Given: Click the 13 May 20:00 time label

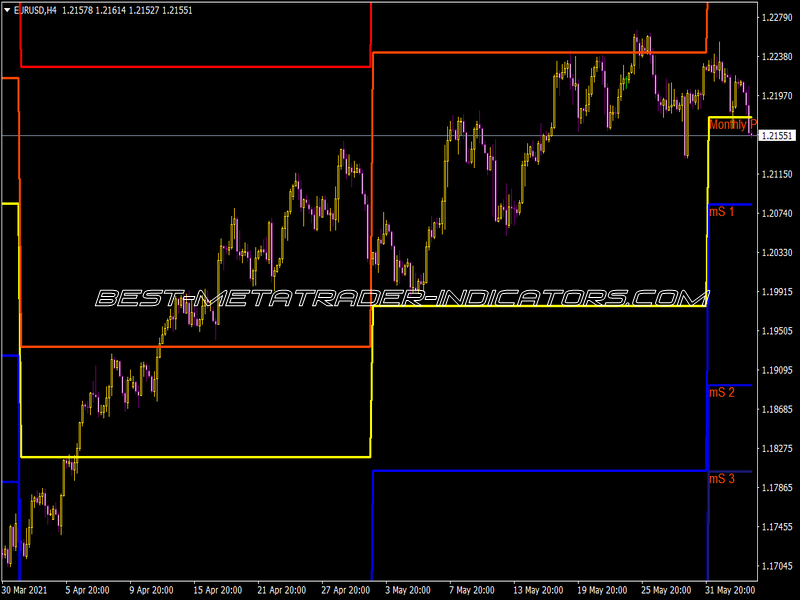Looking at the screenshot, I should coord(538,590).
